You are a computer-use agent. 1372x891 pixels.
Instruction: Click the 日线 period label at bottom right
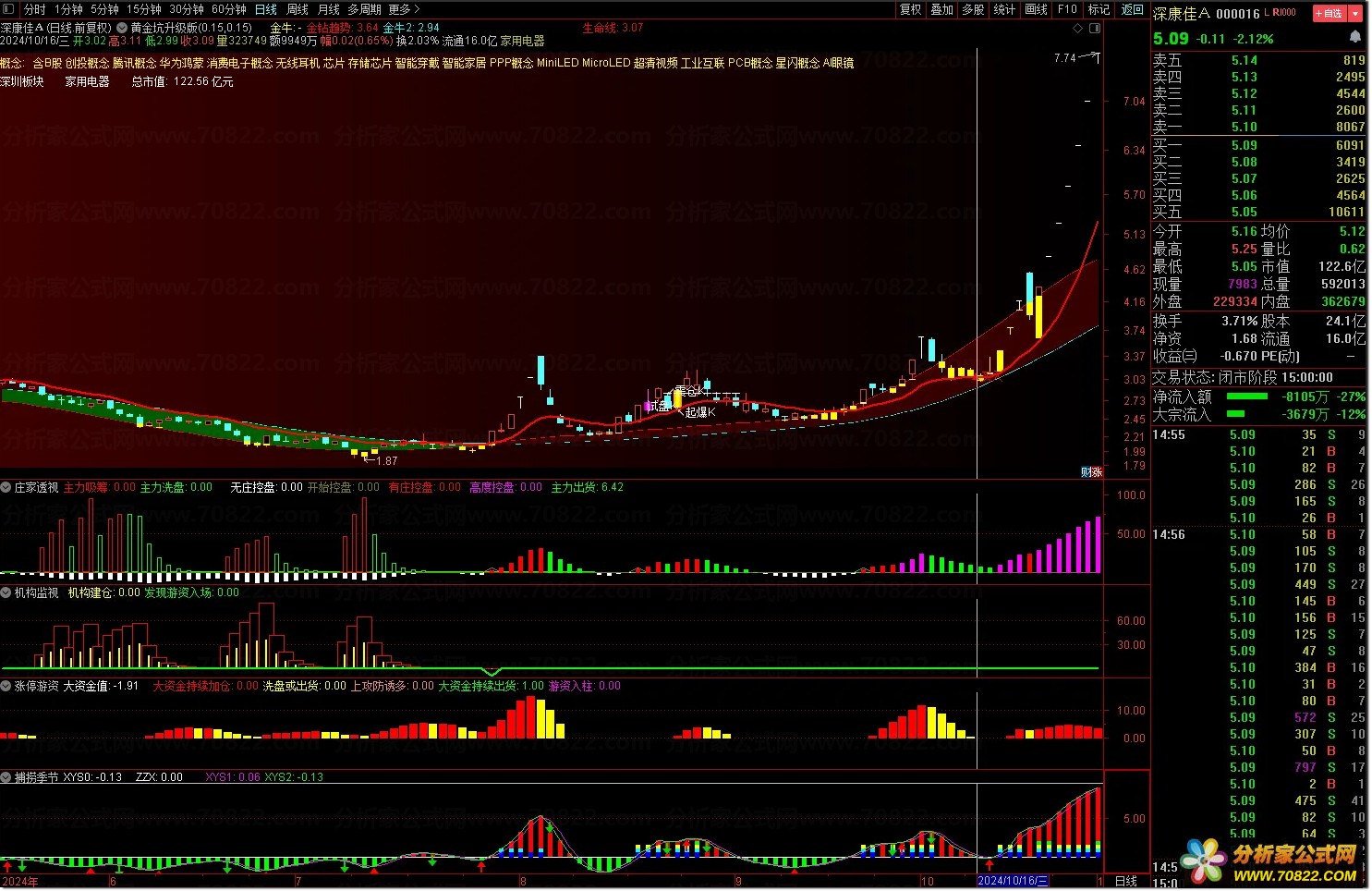[1126, 881]
